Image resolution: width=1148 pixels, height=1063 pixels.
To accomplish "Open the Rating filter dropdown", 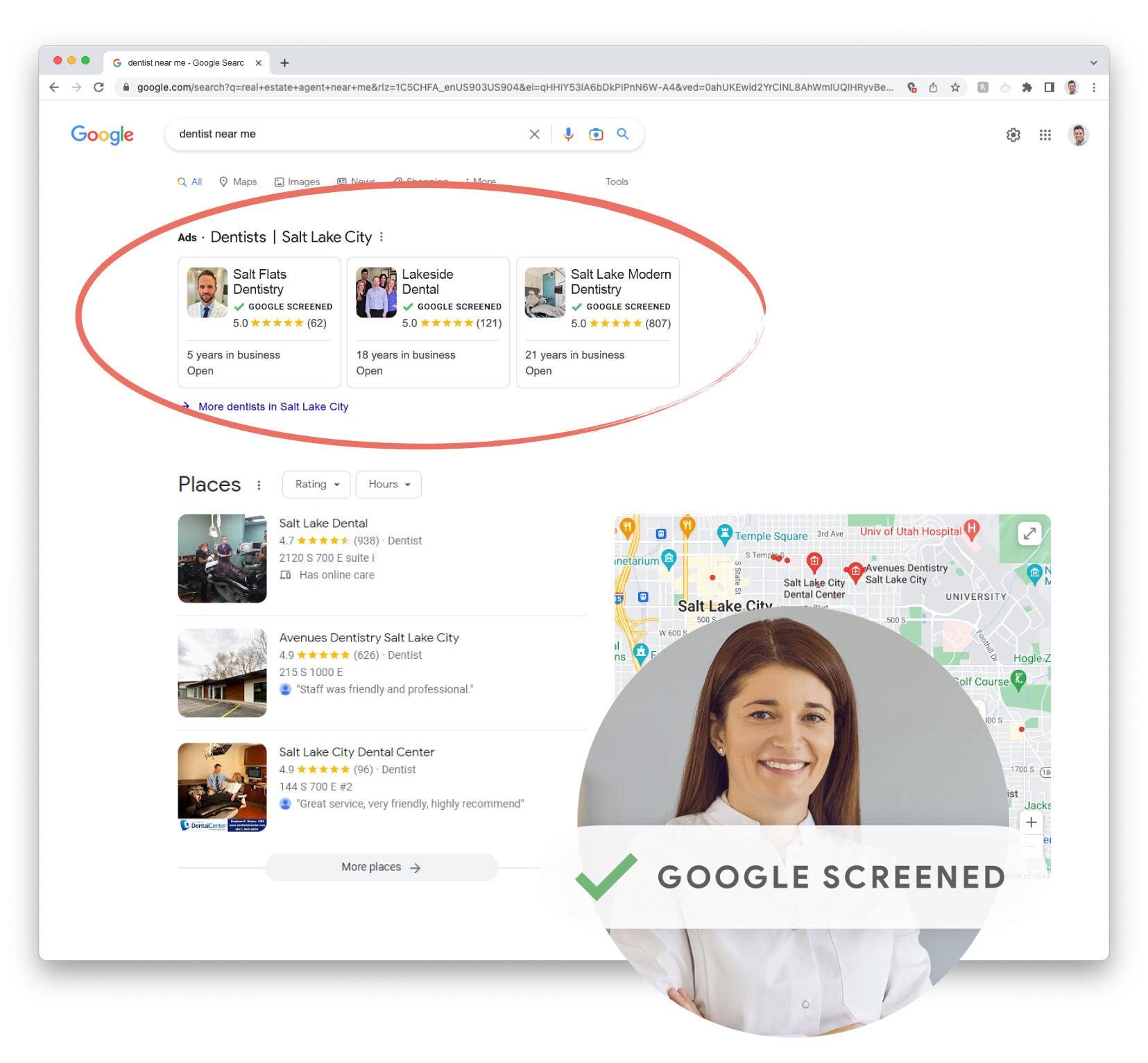I will coord(316,484).
